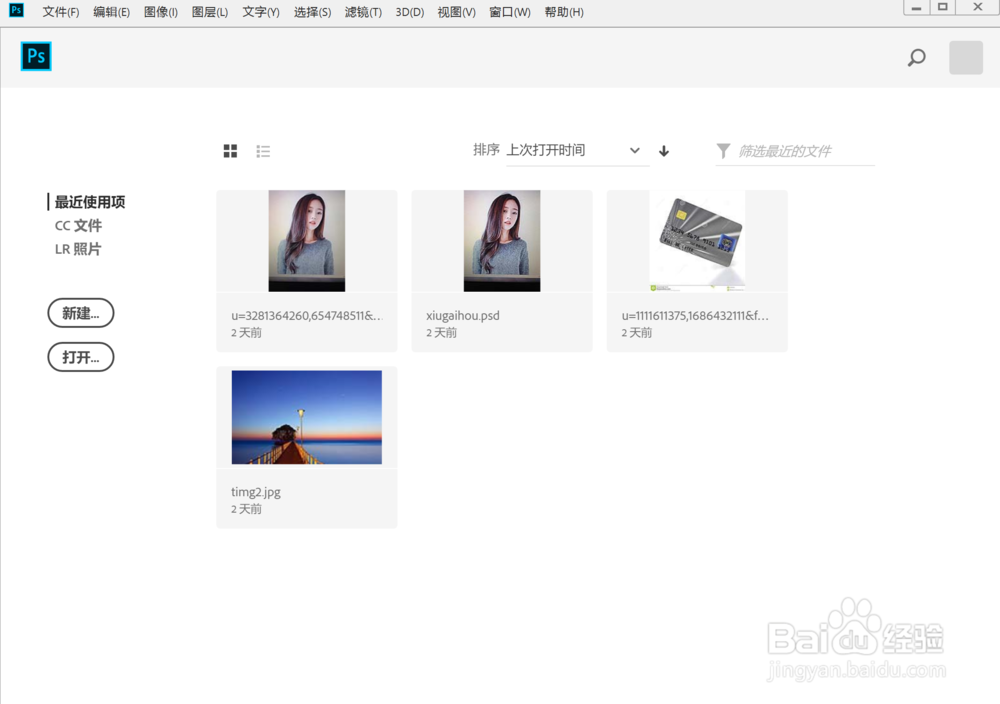Select the LR 照片 sidebar section
The height and width of the screenshot is (704, 1000).
point(75,248)
